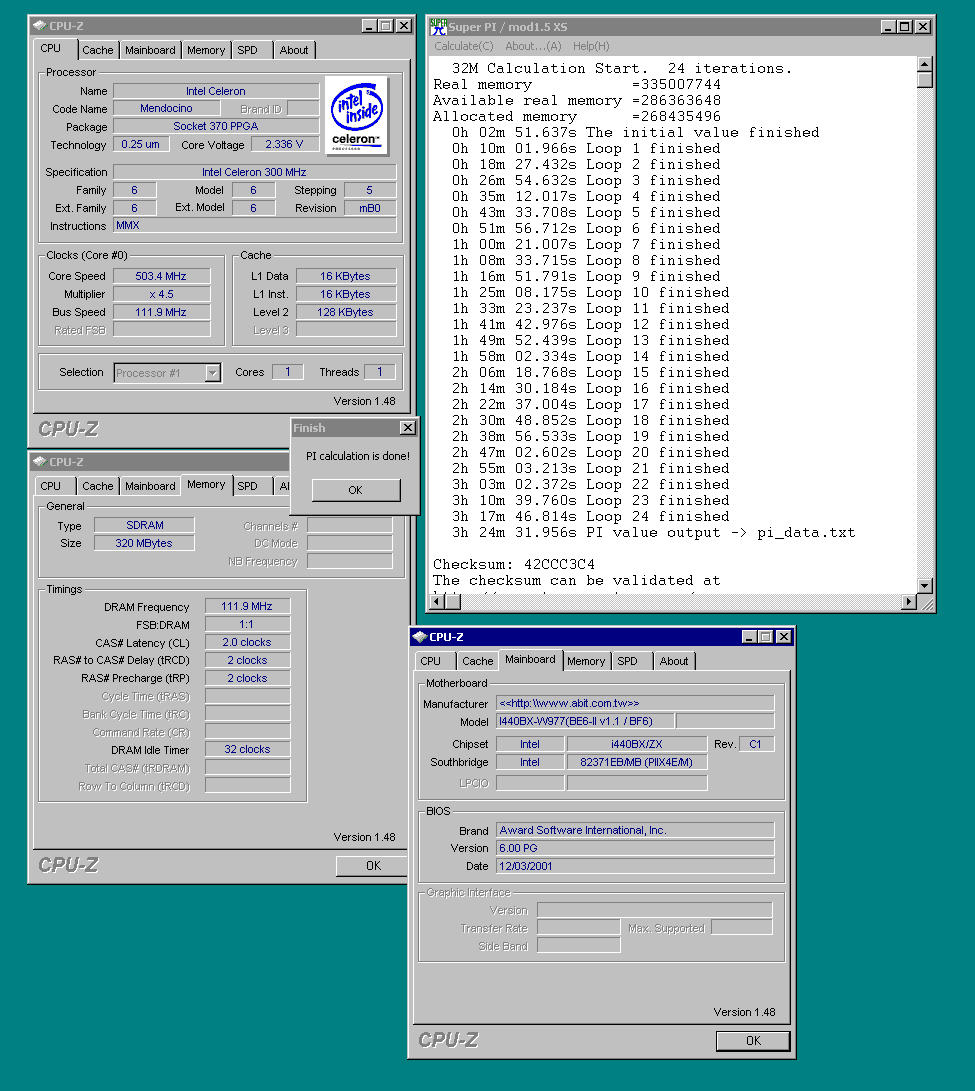Click the Level 2 cache 128 KBytes field
This screenshot has height=1091, width=975.
pyautogui.click(x=346, y=312)
